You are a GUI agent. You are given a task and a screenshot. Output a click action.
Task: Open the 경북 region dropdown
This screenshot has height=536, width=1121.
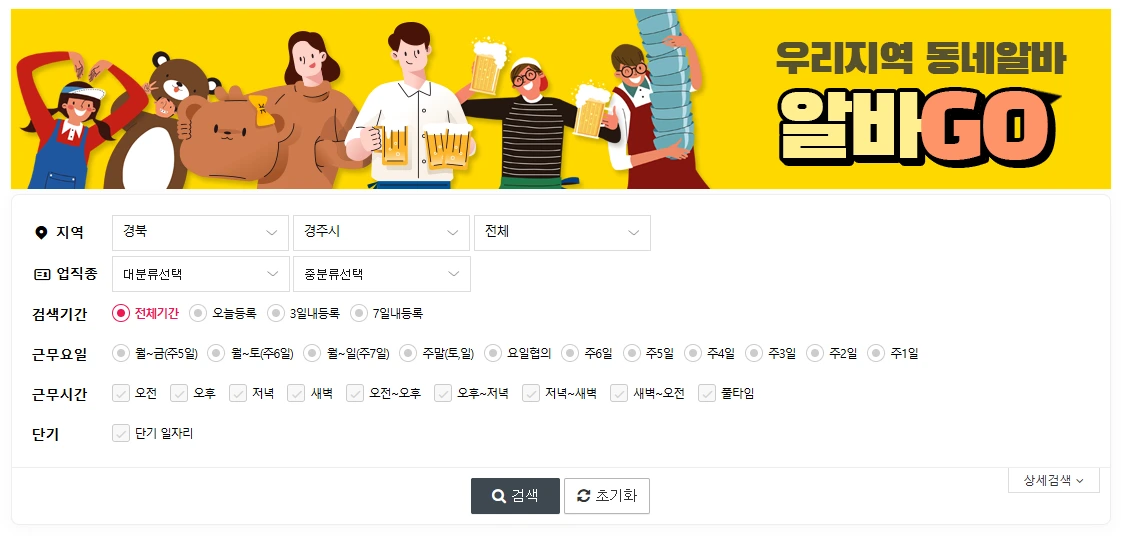[200, 233]
